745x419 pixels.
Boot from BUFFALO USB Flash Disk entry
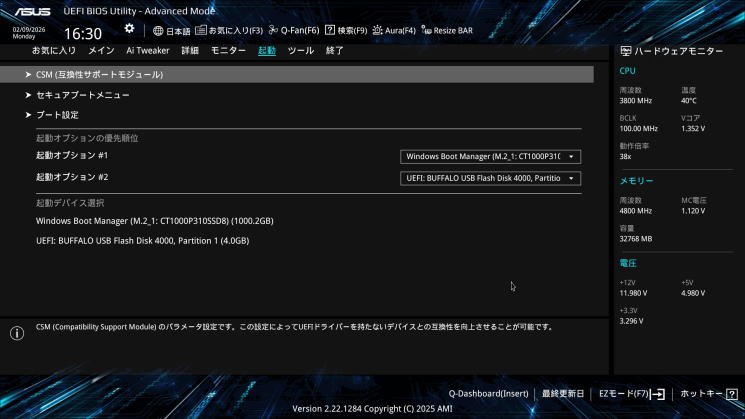142,241
